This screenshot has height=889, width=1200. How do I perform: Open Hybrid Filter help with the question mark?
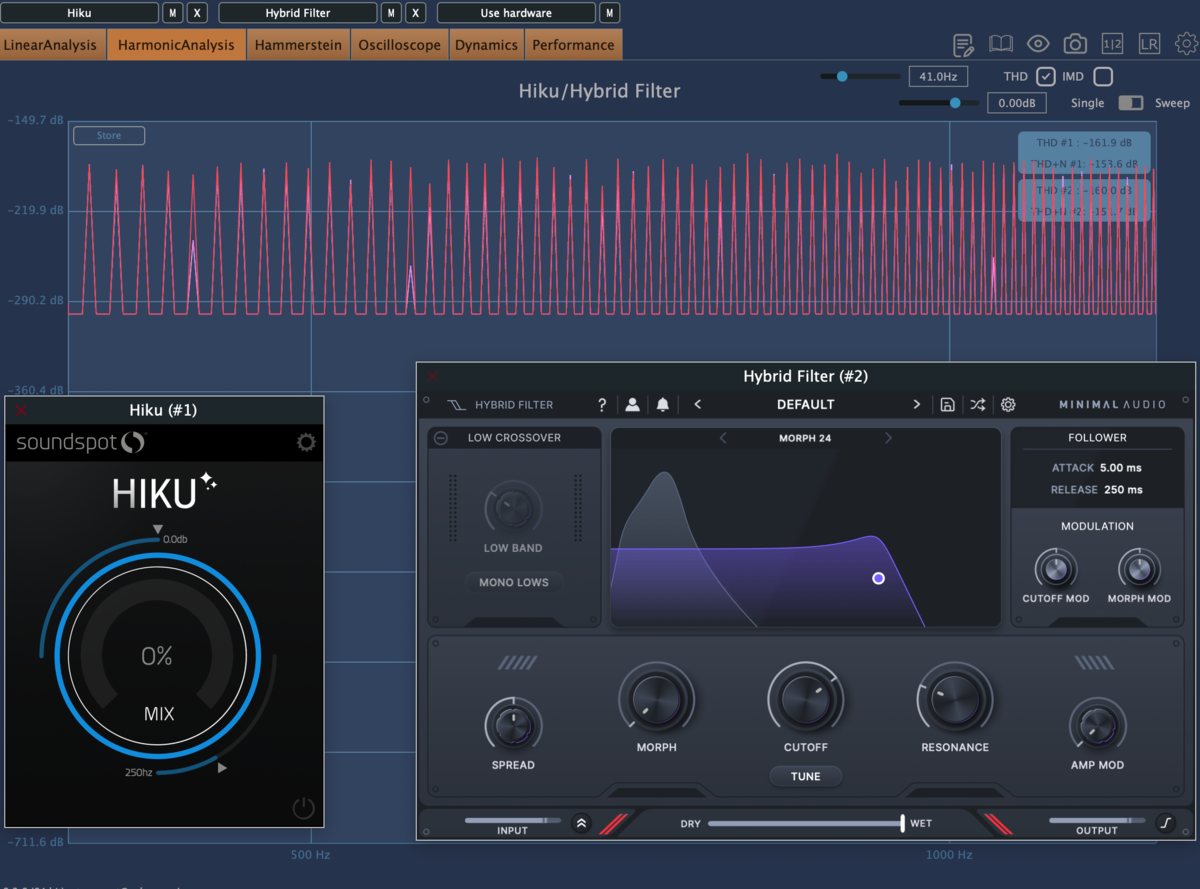pyautogui.click(x=601, y=405)
